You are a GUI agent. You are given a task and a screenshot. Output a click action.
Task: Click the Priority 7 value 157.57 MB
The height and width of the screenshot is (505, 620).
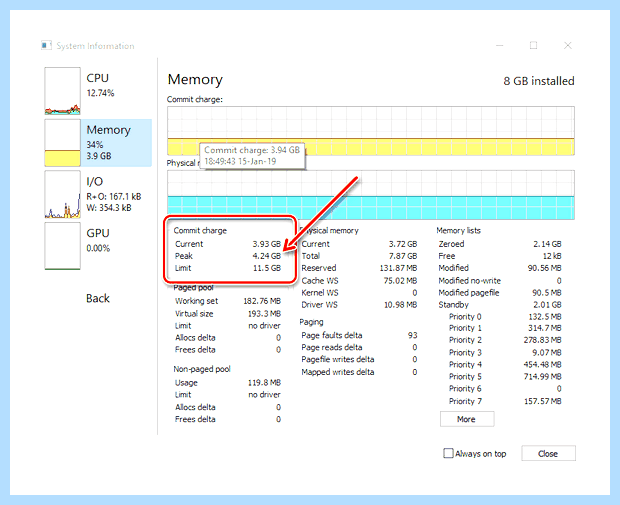pos(542,401)
